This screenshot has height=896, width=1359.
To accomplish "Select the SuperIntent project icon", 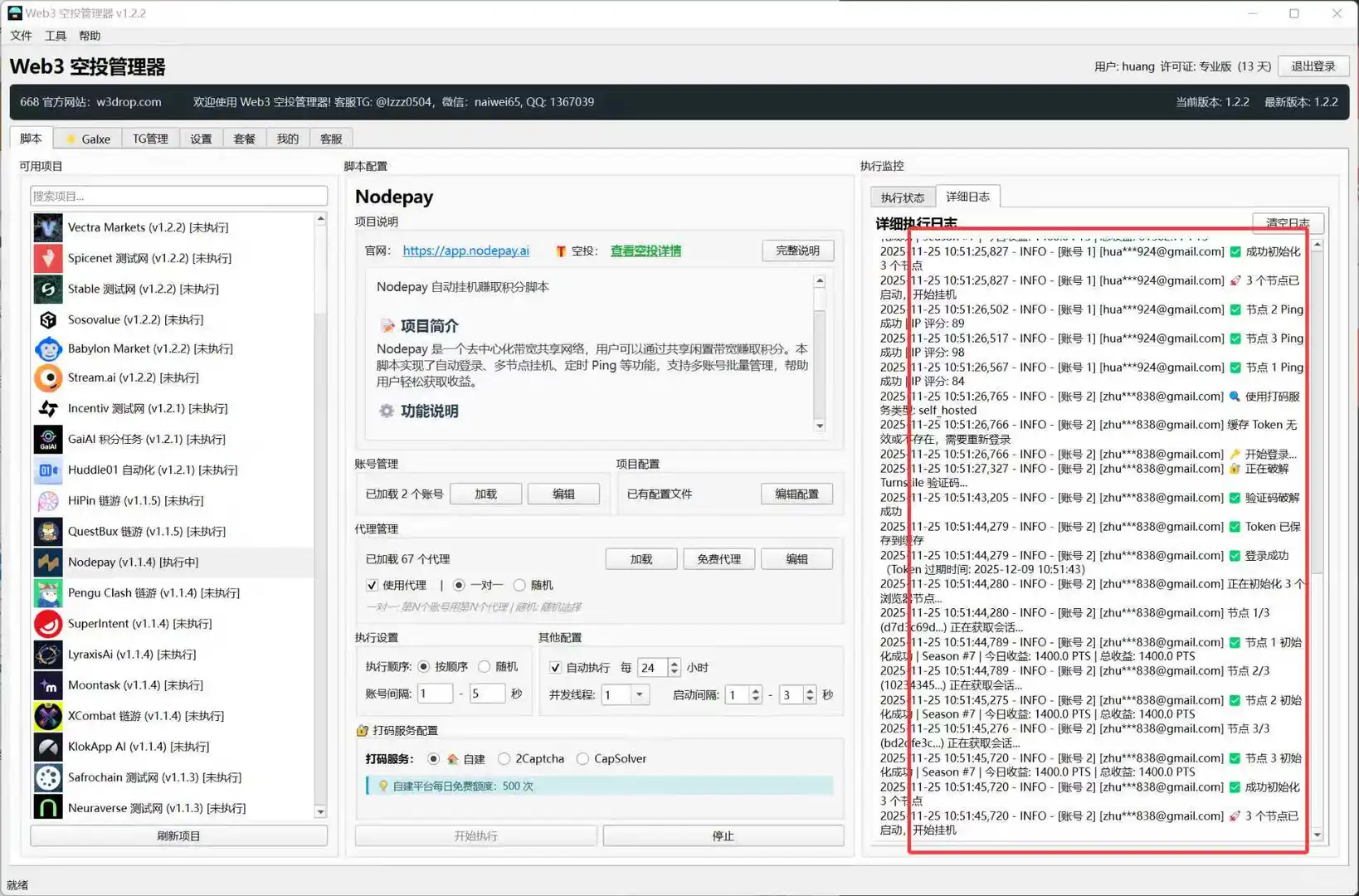I will [48, 623].
